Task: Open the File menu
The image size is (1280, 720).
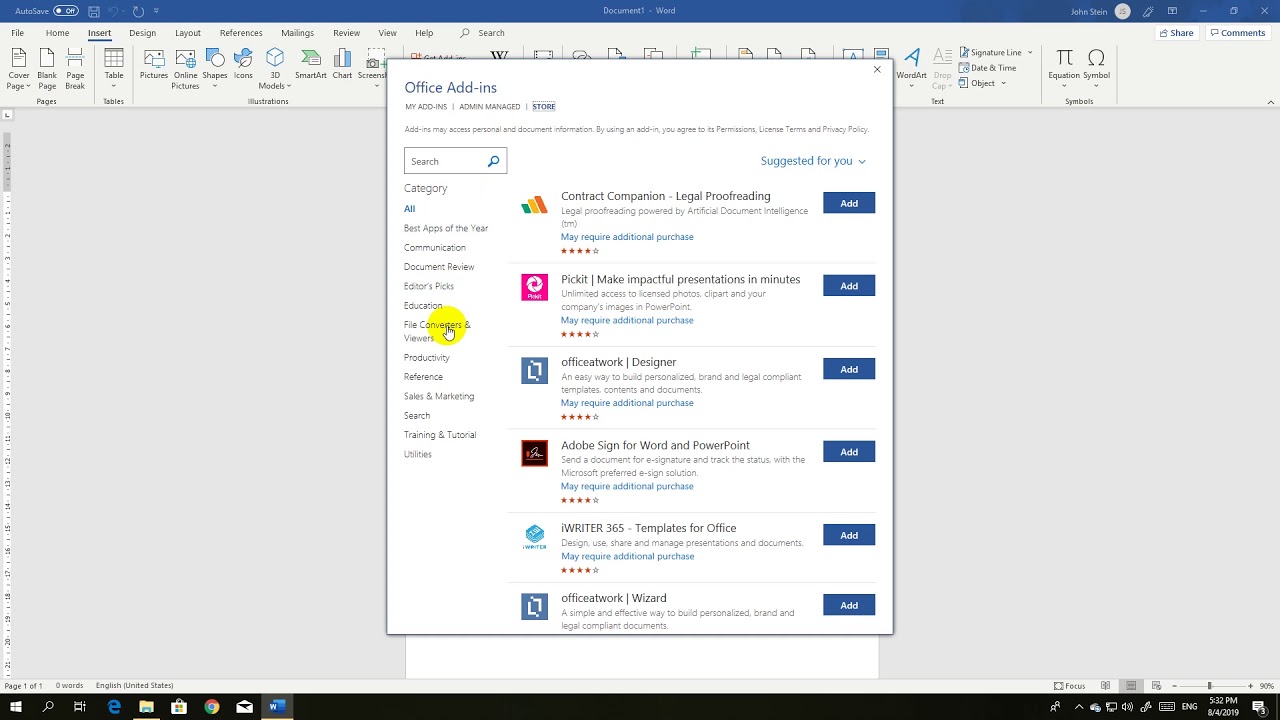Action: tap(18, 33)
